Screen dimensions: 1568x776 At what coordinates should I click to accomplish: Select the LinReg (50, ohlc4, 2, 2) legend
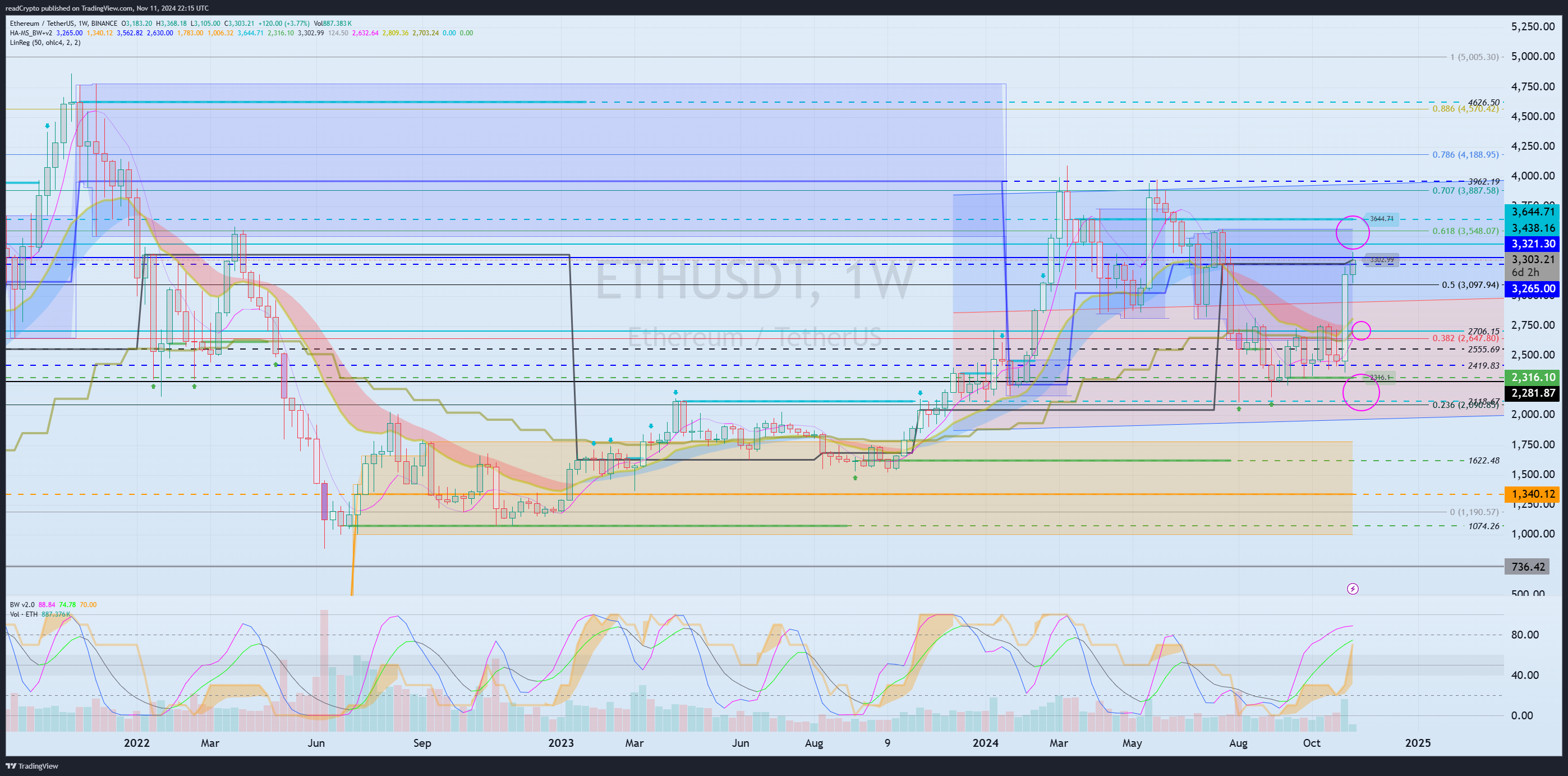[x=45, y=43]
